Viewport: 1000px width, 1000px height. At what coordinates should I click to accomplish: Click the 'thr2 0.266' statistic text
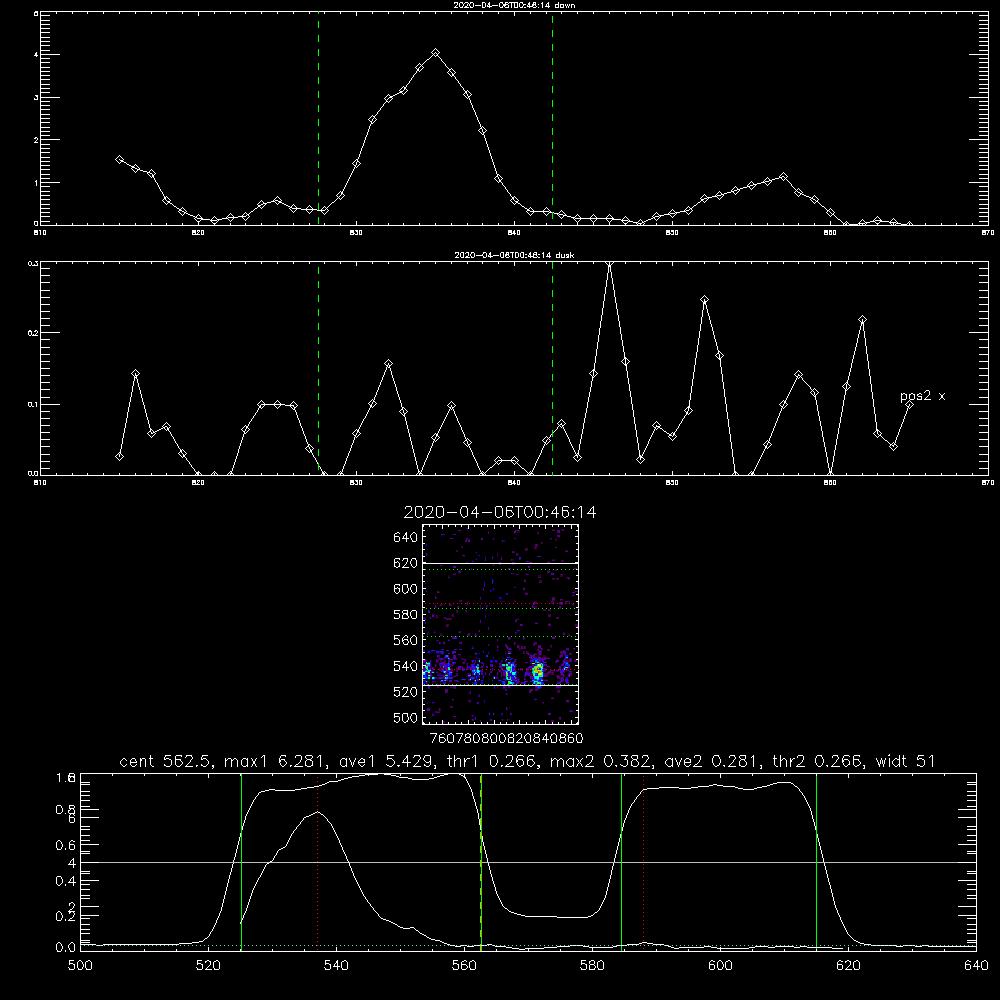pos(817,761)
